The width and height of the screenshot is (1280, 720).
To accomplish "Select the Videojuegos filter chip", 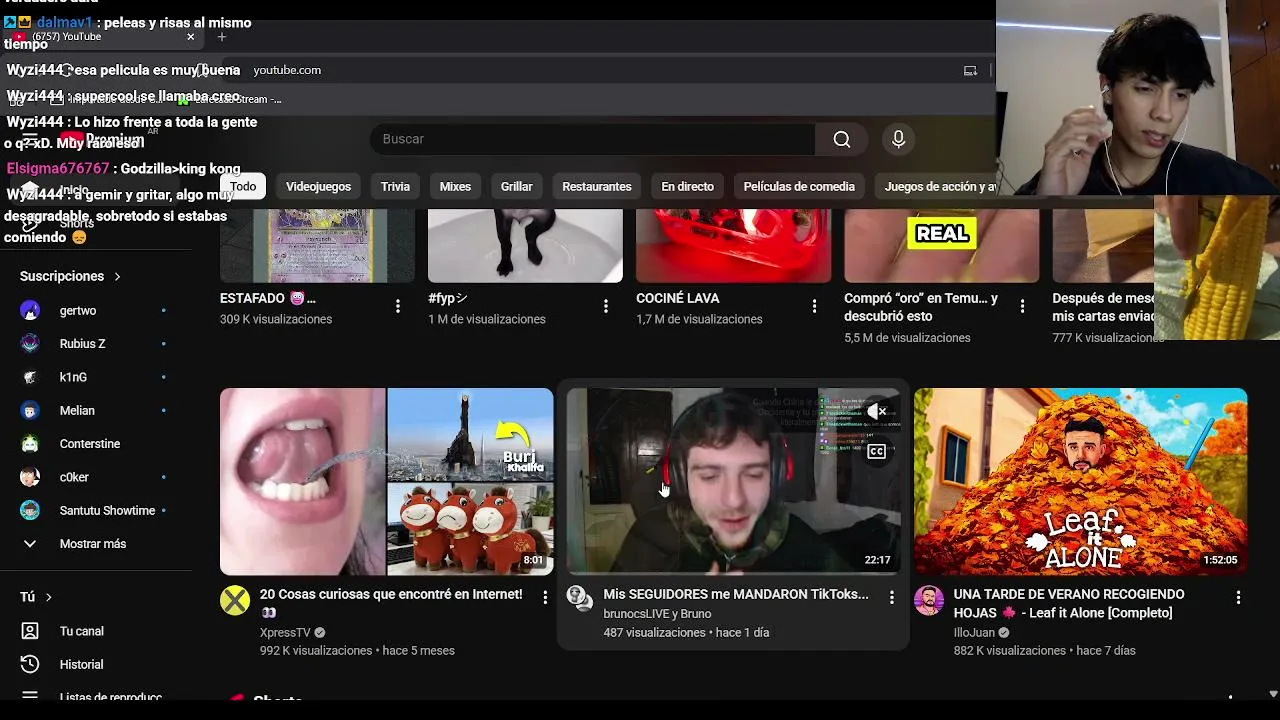I will click(x=318, y=186).
